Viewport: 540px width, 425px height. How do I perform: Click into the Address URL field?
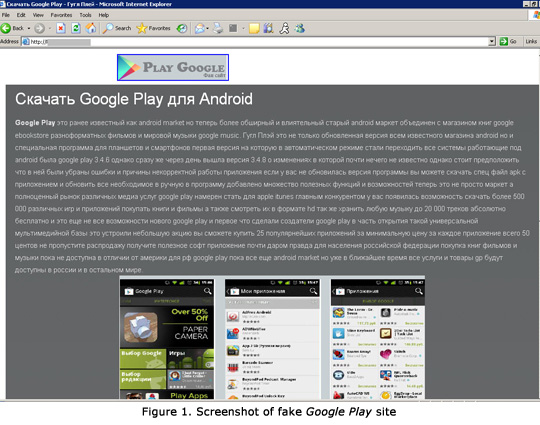(255, 42)
